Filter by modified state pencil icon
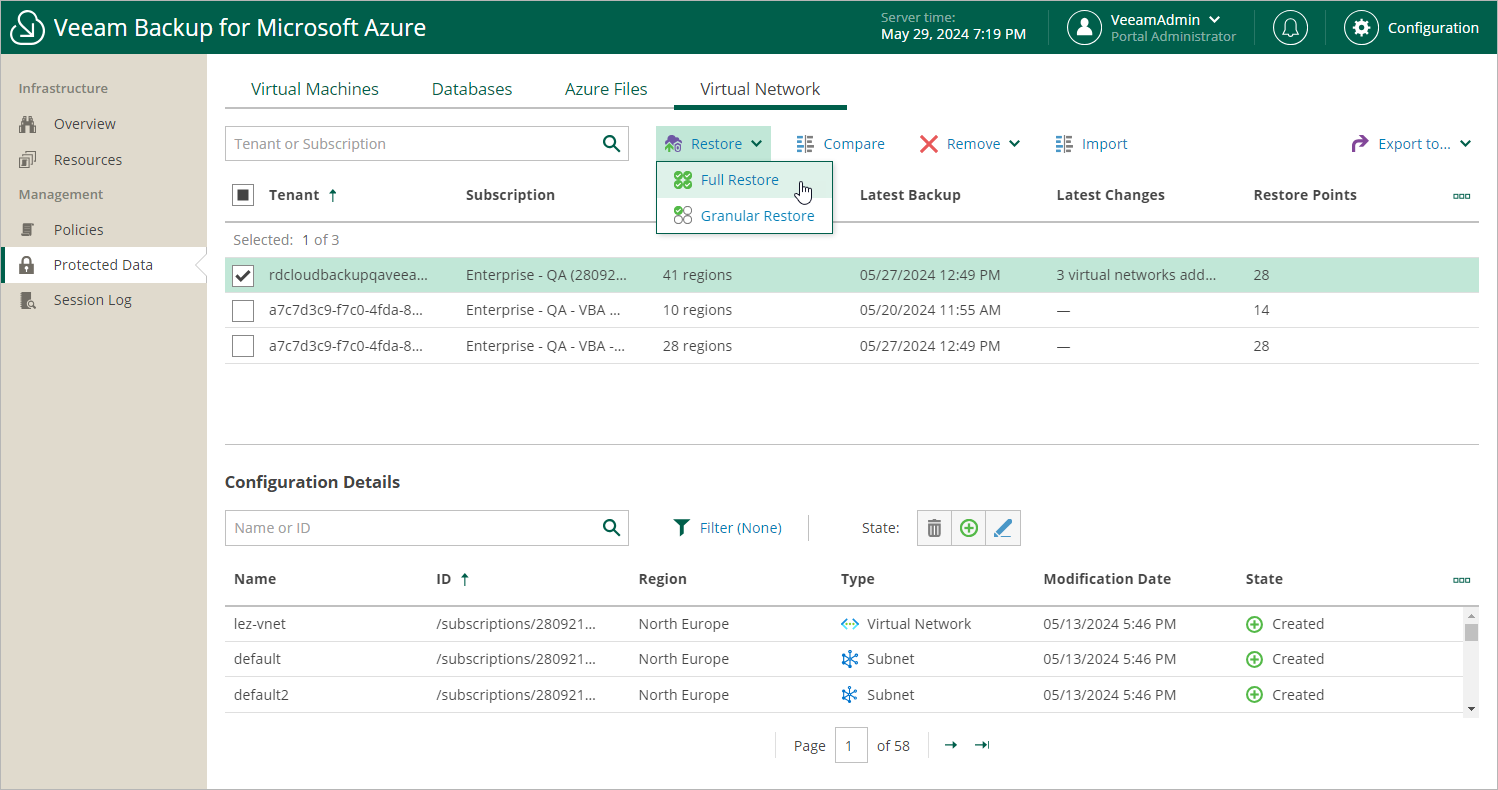Image resolution: width=1498 pixels, height=790 pixels. pos(1003,528)
